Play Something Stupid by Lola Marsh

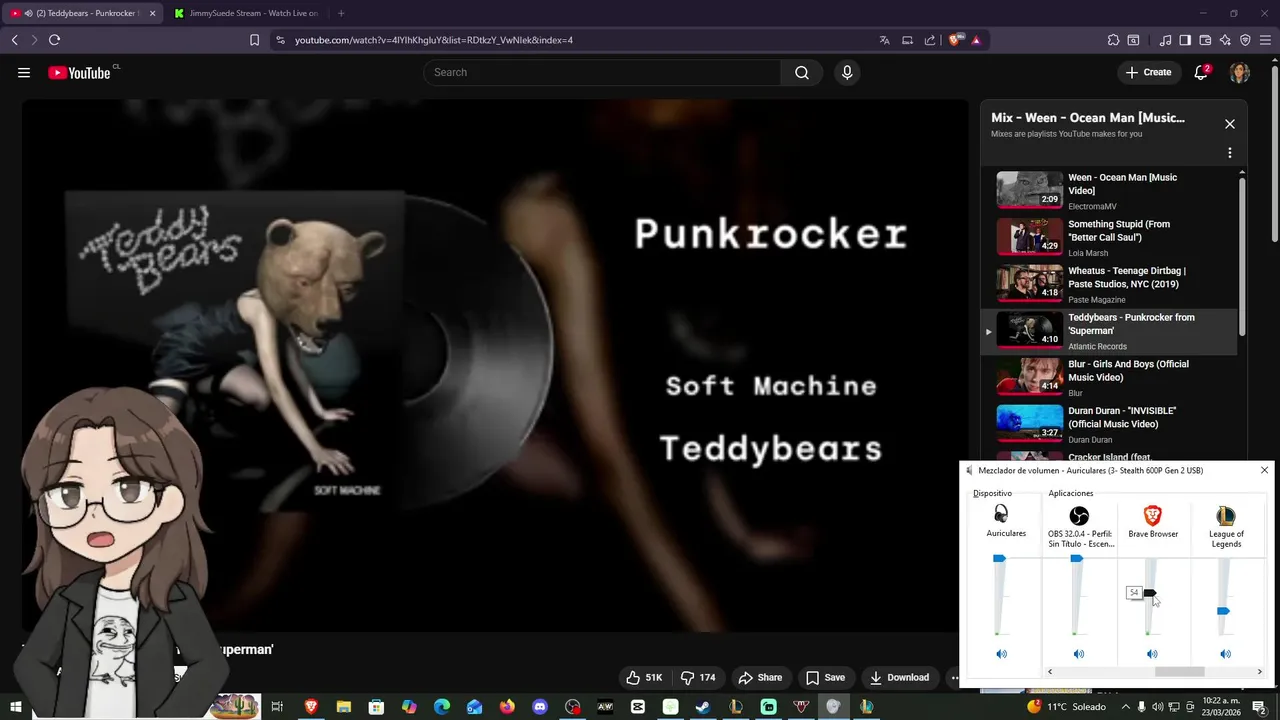point(1109,237)
